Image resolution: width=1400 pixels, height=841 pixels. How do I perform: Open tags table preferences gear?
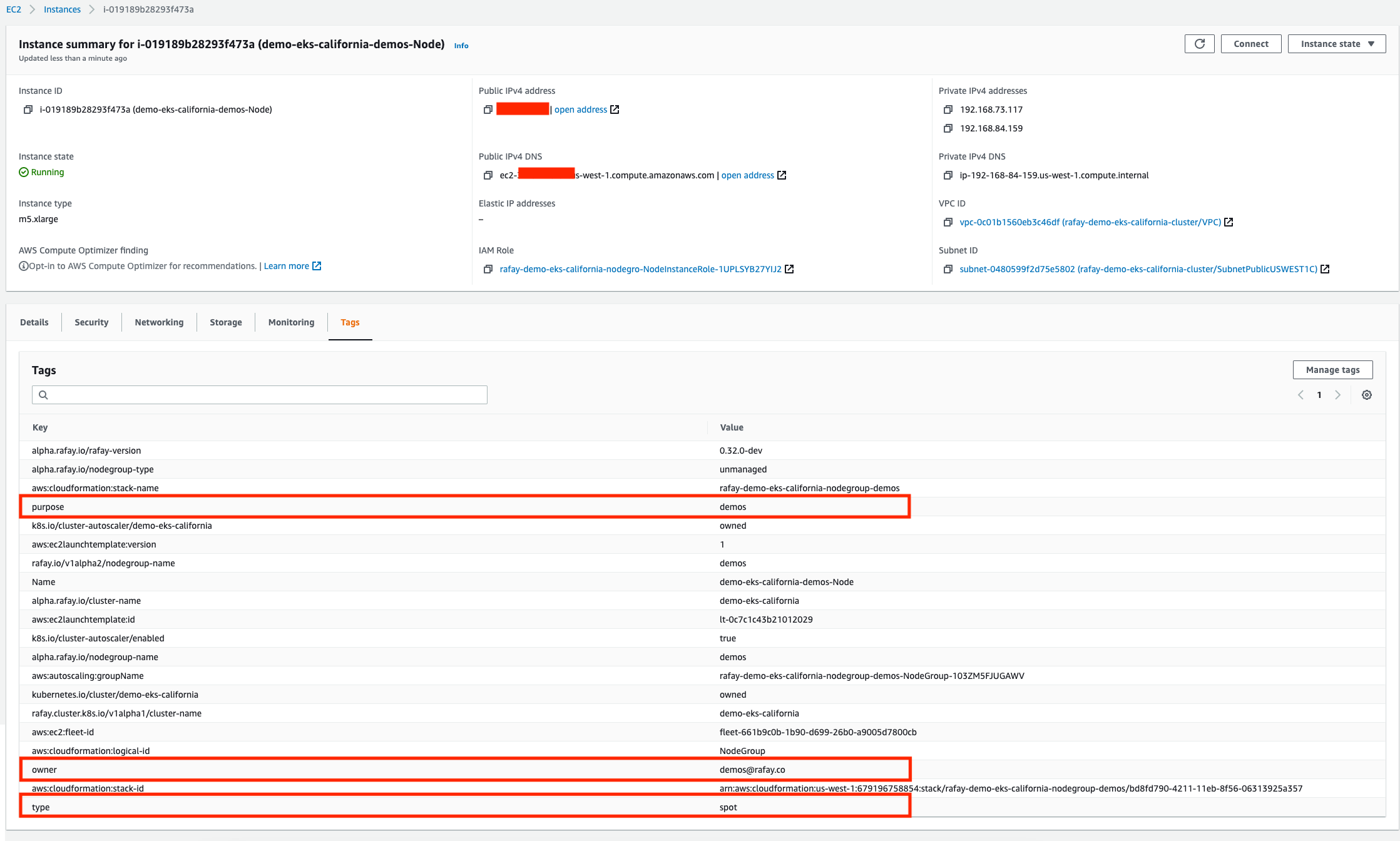coord(1367,395)
